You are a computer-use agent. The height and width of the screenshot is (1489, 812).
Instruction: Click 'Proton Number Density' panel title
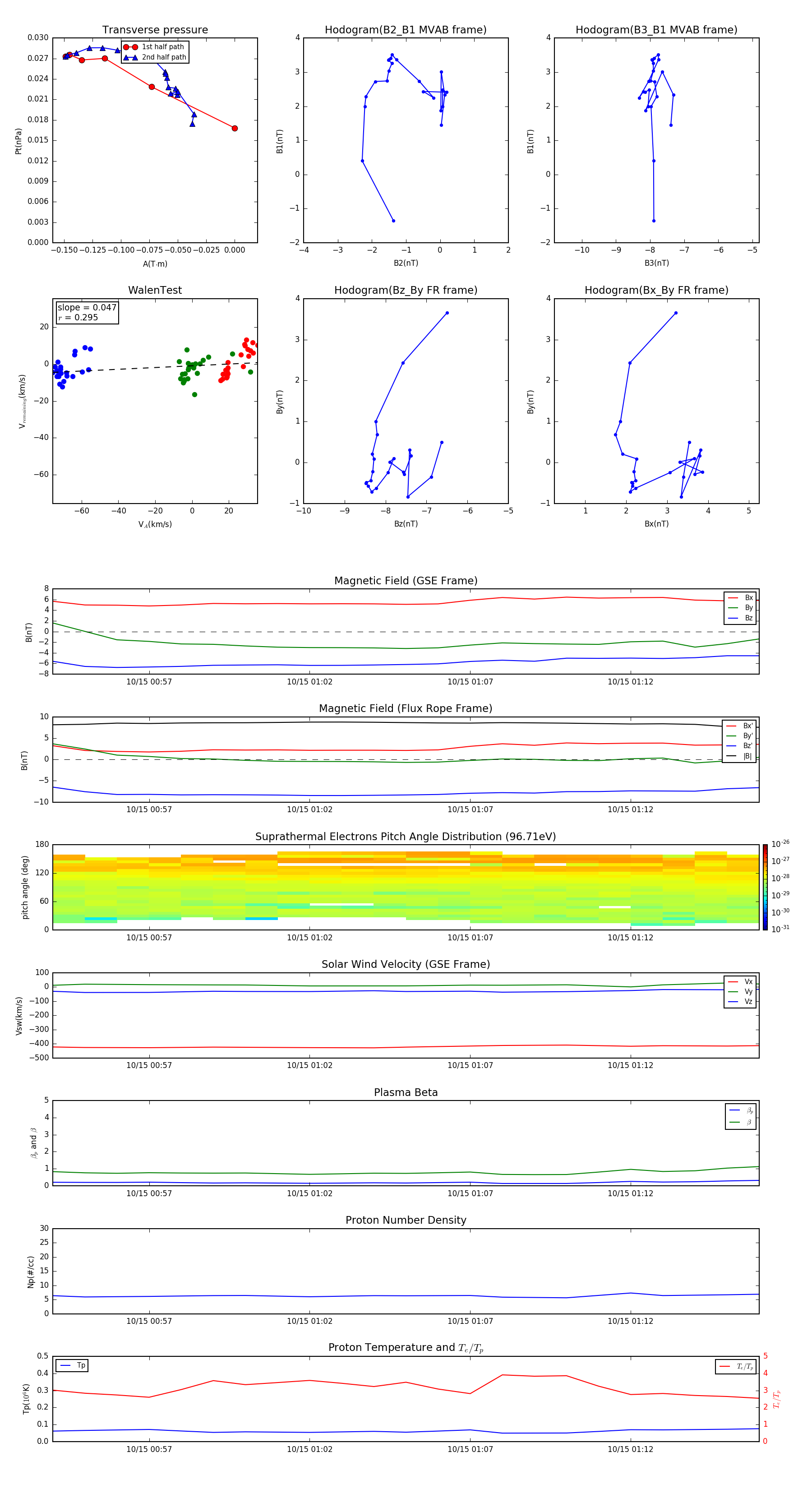[406, 1220]
